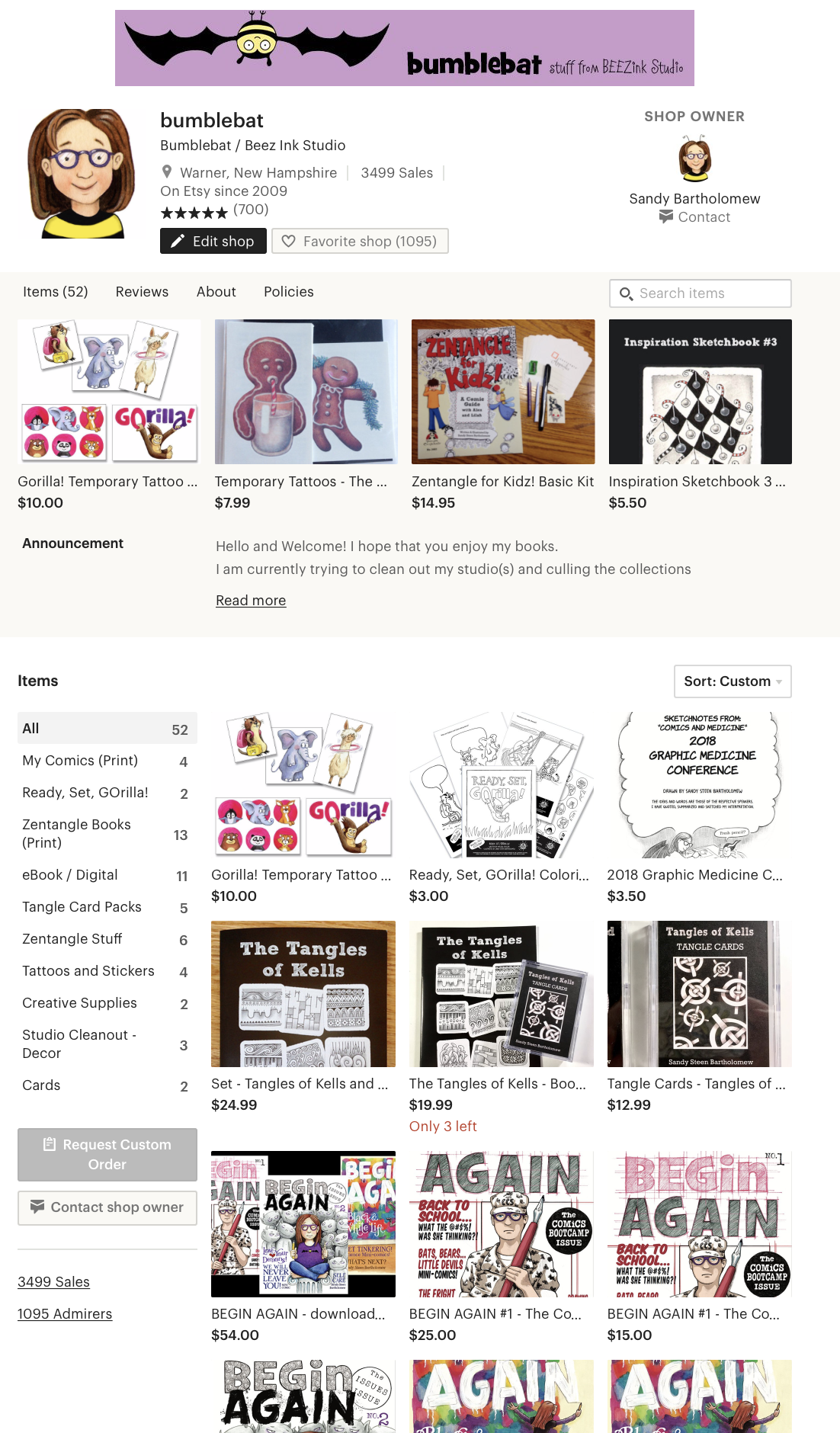The height and width of the screenshot is (1433, 840).
Task: Open the Inspiration Sketchbook #3 thumbnail
Action: pyautogui.click(x=700, y=392)
